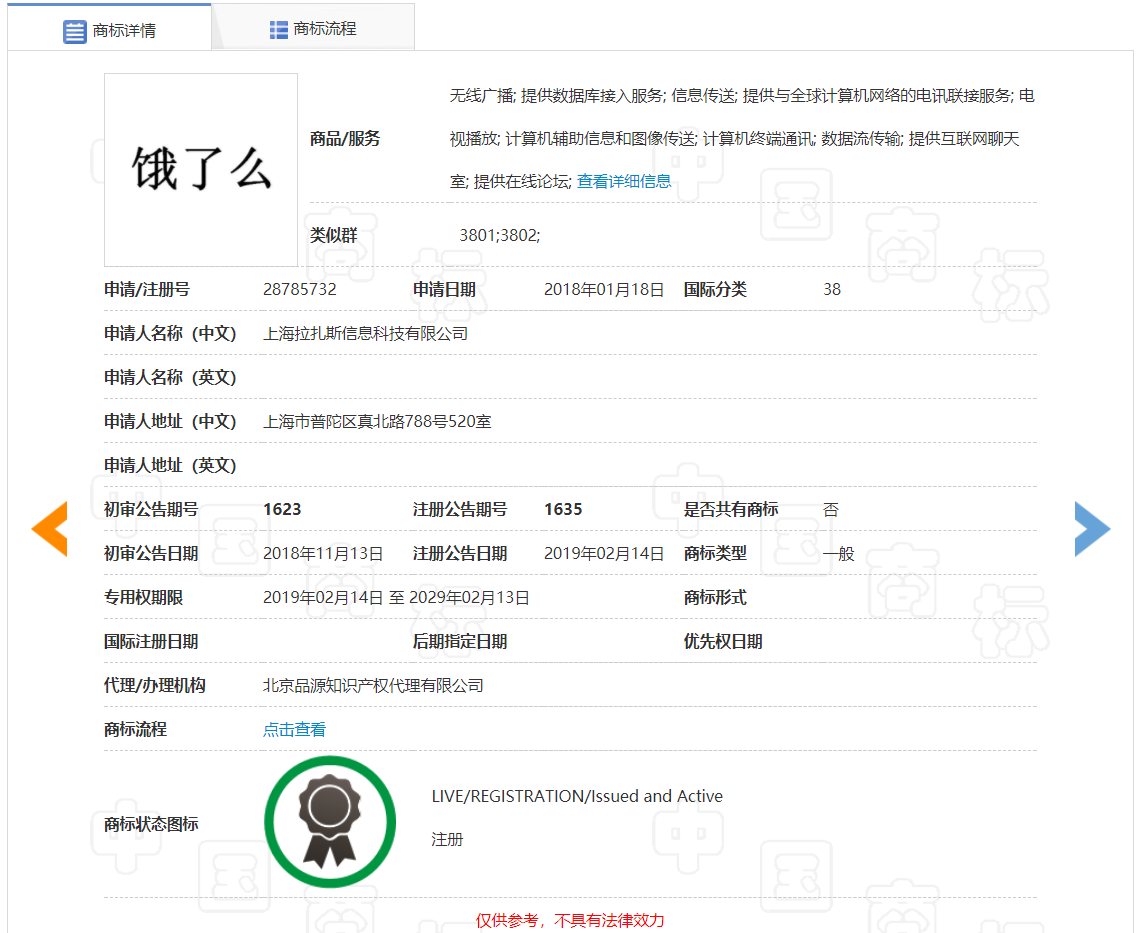The width and height of the screenshot is (1143, 933).
Task: Go to next trademark with blue arrow
Action: coord(1092,529)
